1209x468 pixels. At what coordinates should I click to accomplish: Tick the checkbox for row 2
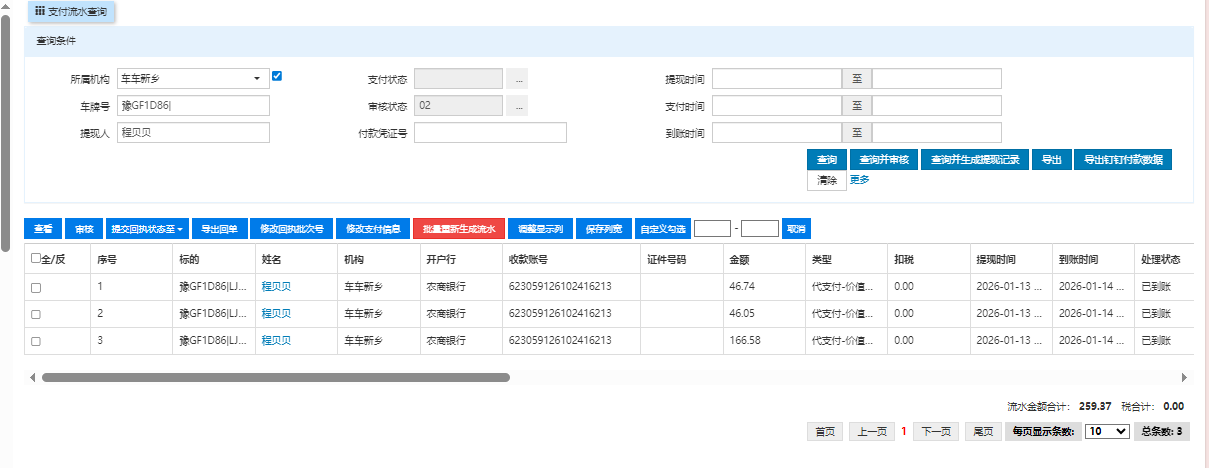[x=36, y=314]
